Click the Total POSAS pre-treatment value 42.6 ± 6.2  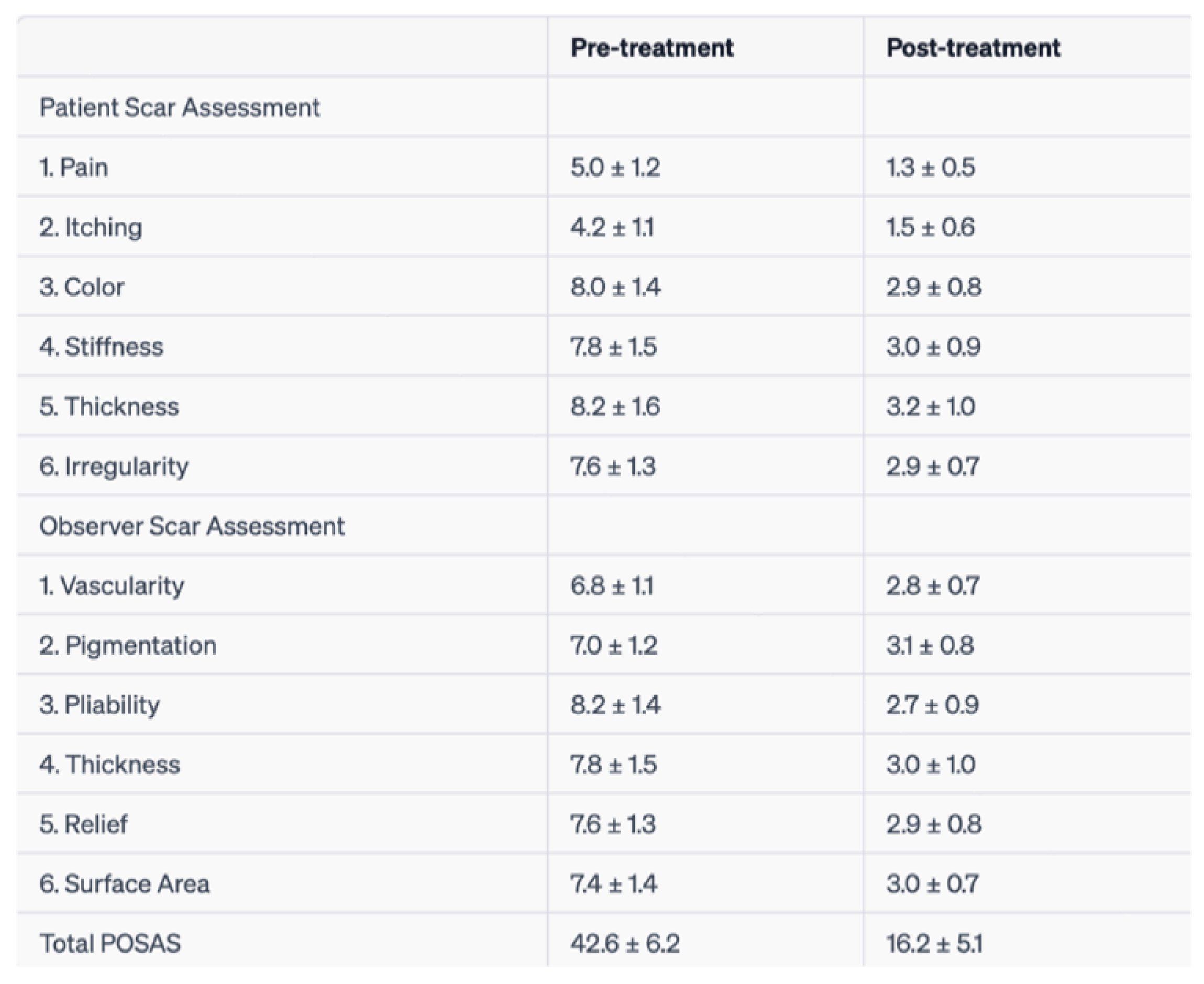coord(625,944)
